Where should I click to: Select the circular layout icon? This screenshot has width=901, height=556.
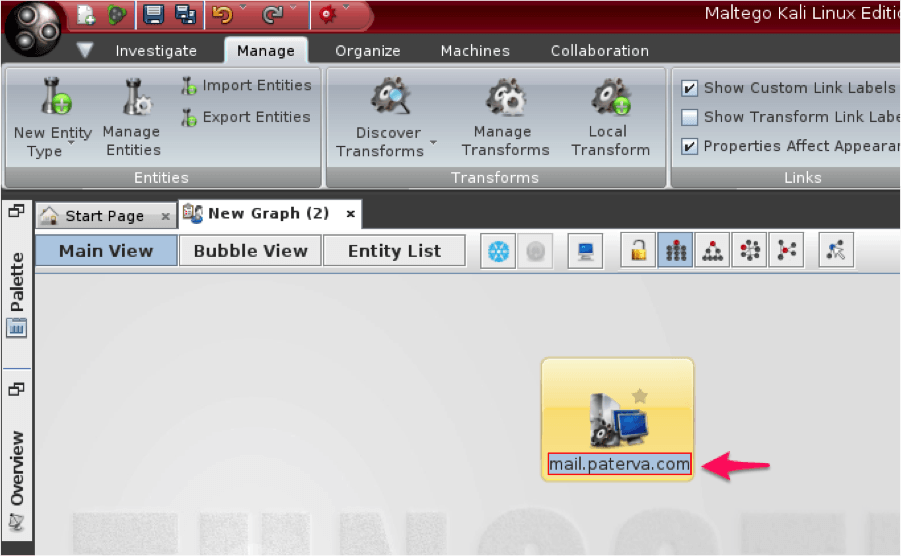tap(750, 250)
